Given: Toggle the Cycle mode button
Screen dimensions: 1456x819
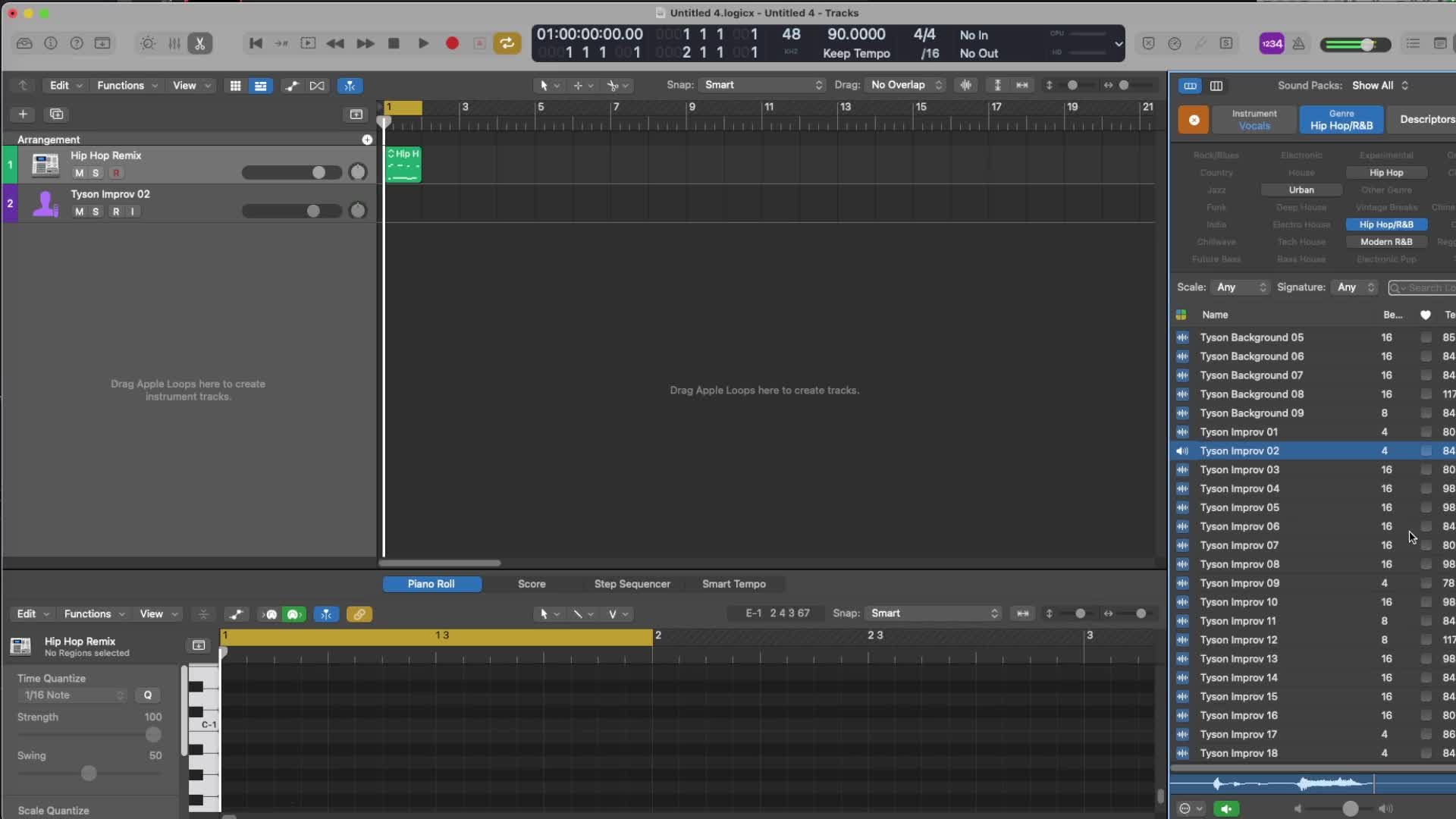Looking at the screenshot, I should [x=507, y=44].
